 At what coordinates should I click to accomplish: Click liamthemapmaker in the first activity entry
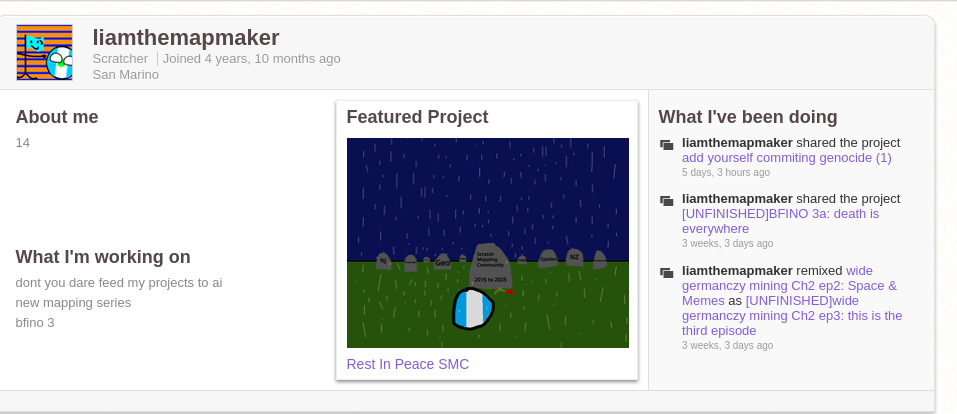click(737, 142)
